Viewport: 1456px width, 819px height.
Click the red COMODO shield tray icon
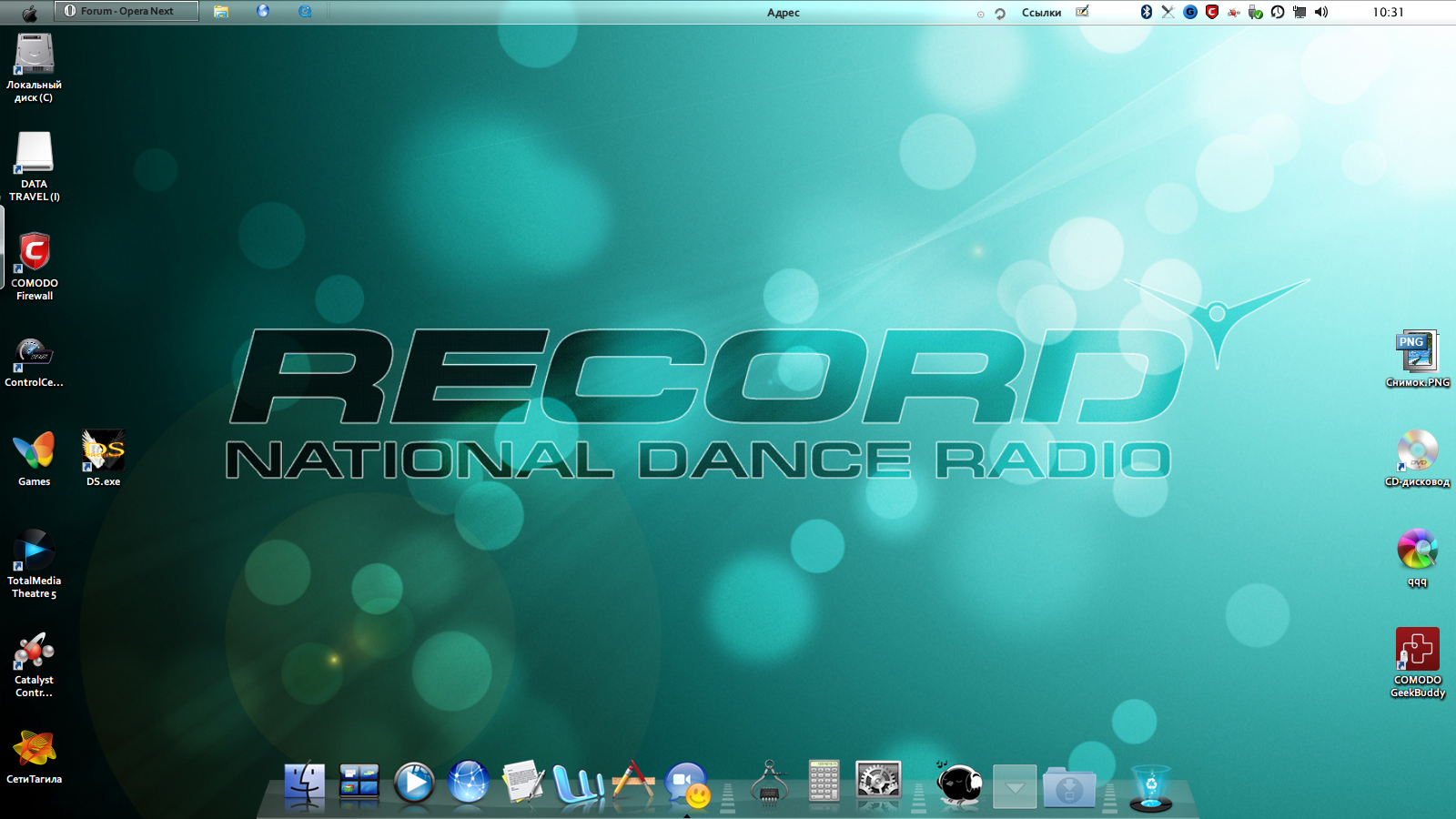tap(1212, 12)
